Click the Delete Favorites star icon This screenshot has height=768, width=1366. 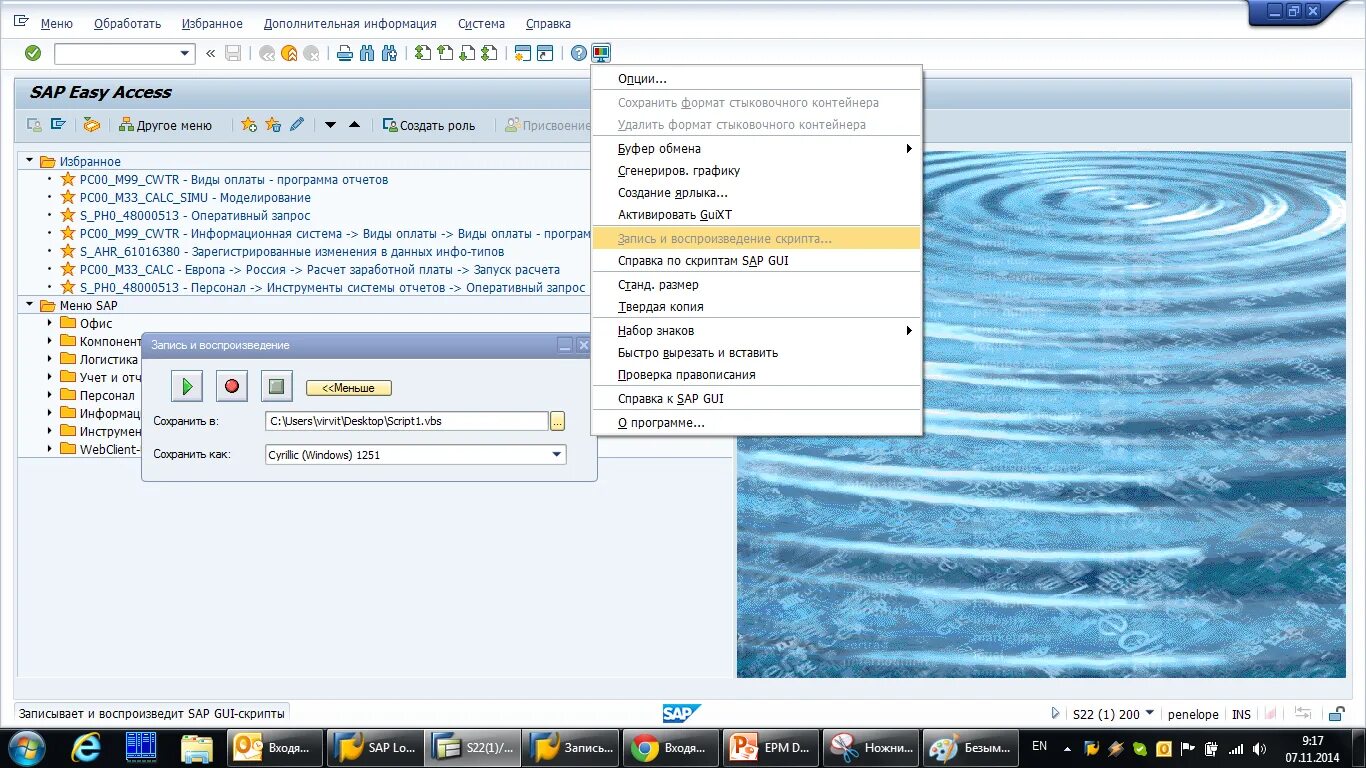coord(273,125)
